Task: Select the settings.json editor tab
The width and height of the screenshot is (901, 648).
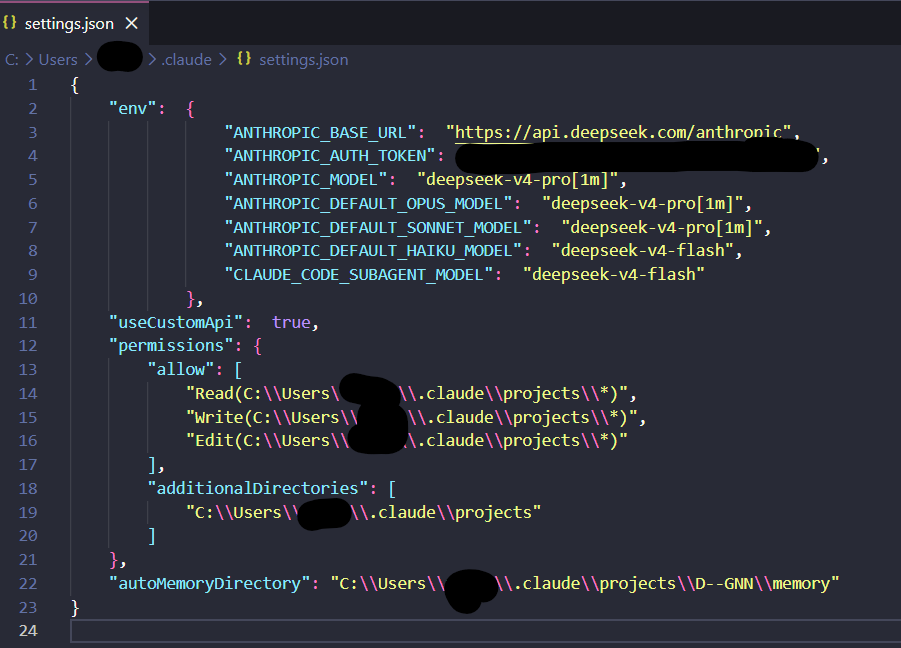Action: (x=74, y=23)
